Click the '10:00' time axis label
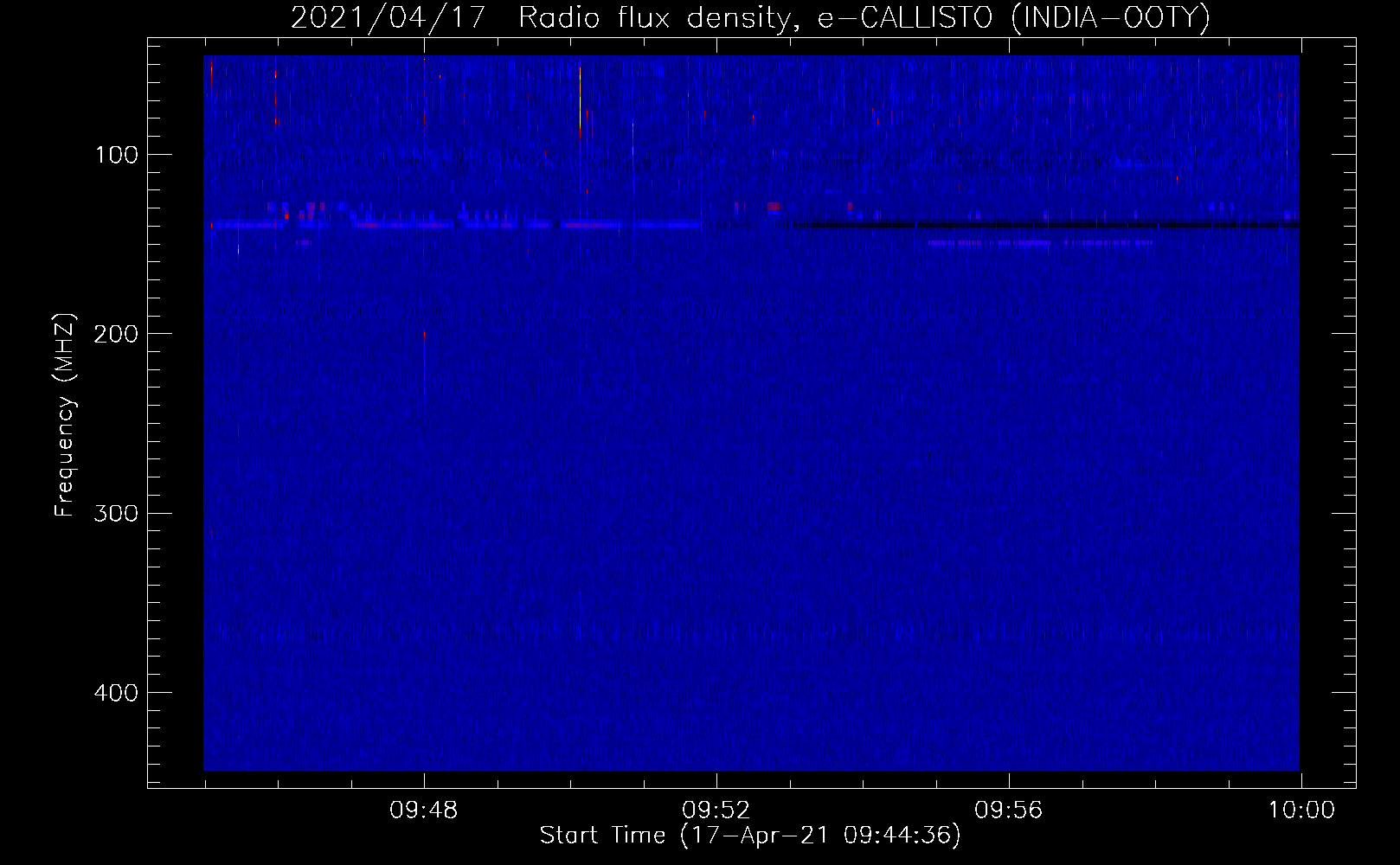Screen dimensions: 1400x865 coord(1301,811)
